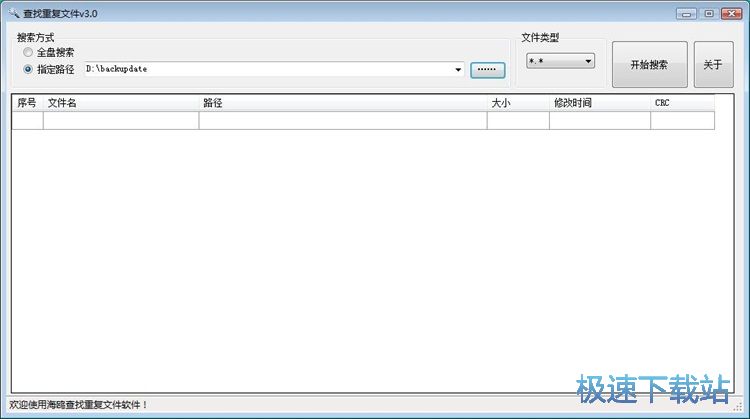Viewport: 750px width, 419px height.
Task: Click the 关于 button
Action: coord(713,65)
